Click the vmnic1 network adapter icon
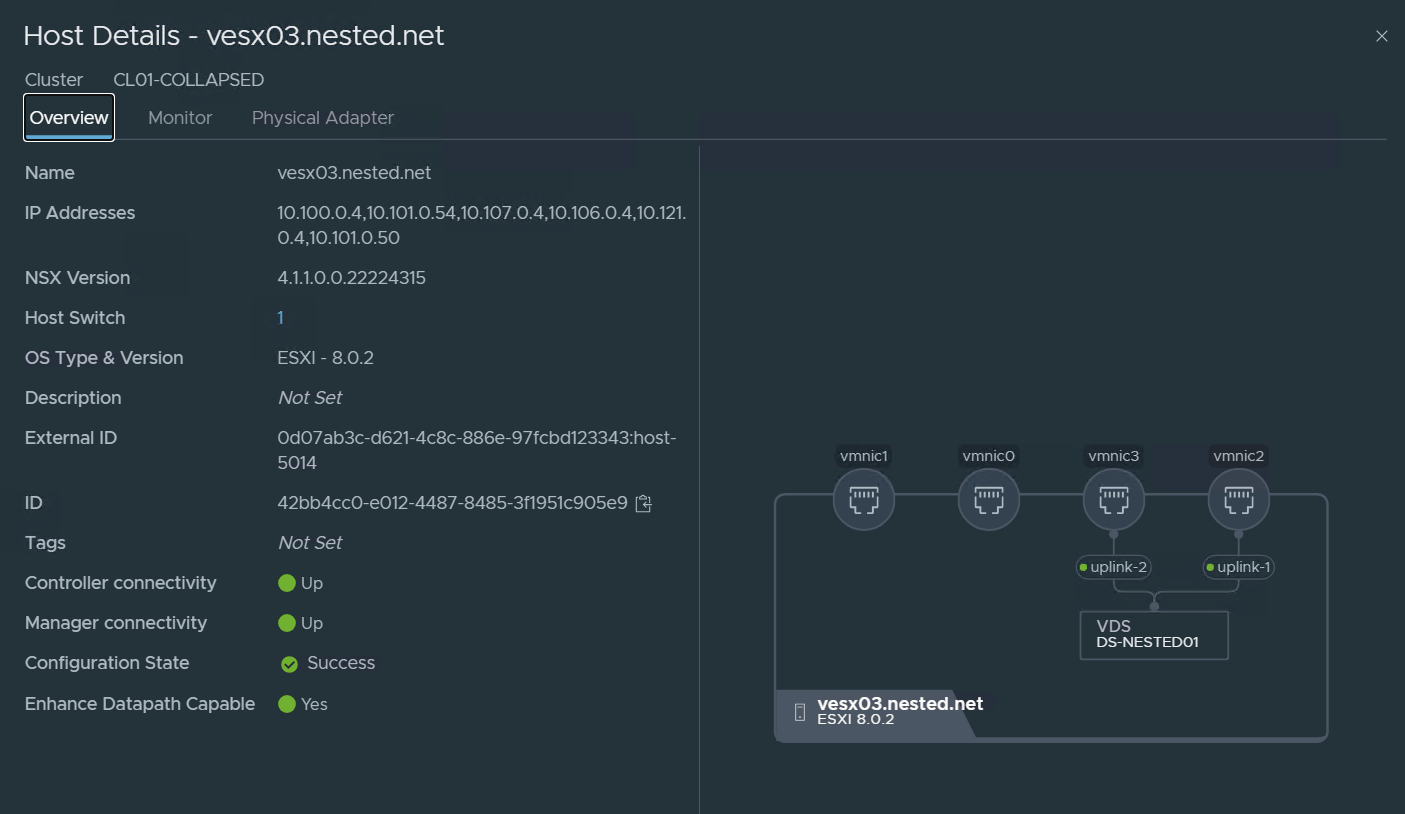Image resolution: width=1405 pixels, height=814 pixels. [x=863, y=499]
